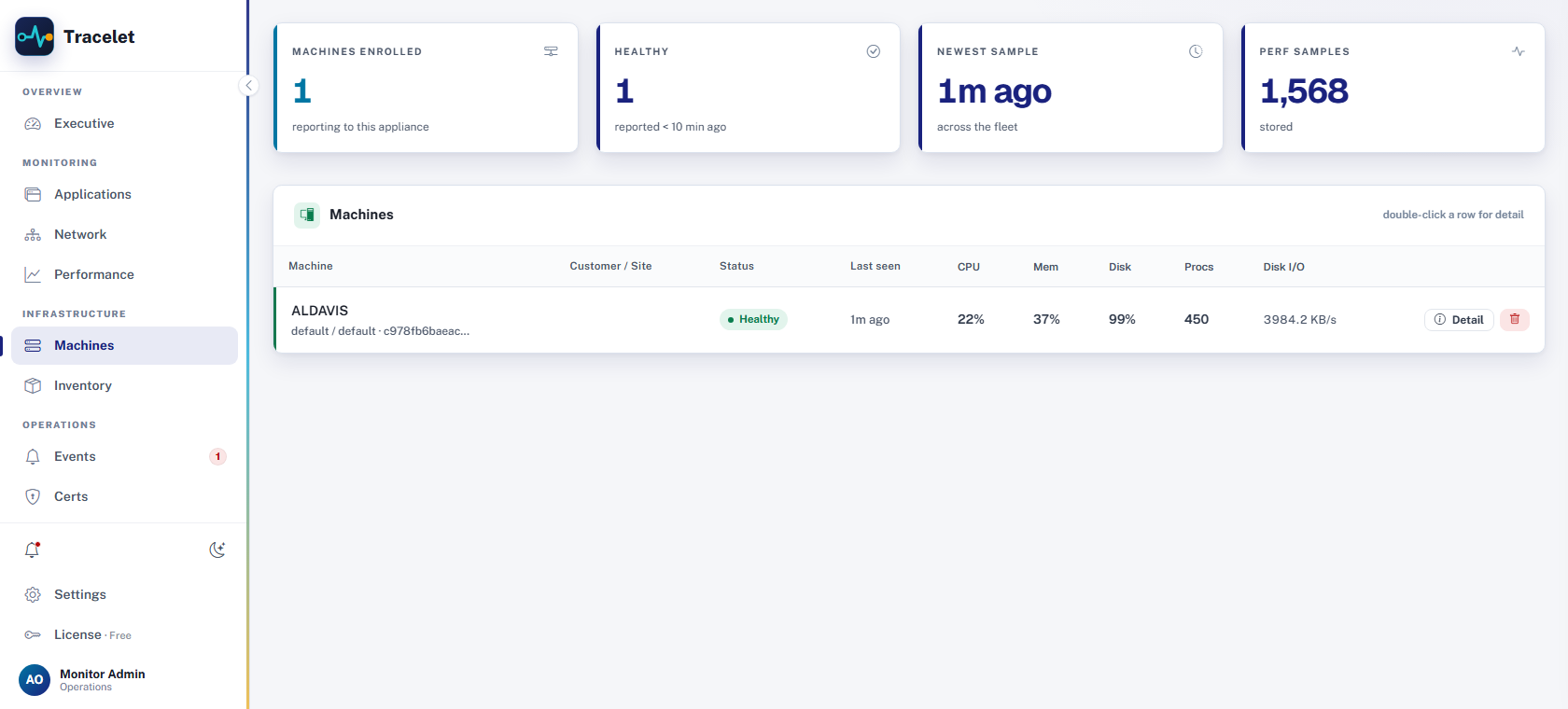Click the Machines panel header icon
Screen dimensions: 1568x709
pyautogui.click(x=307, y=215)
